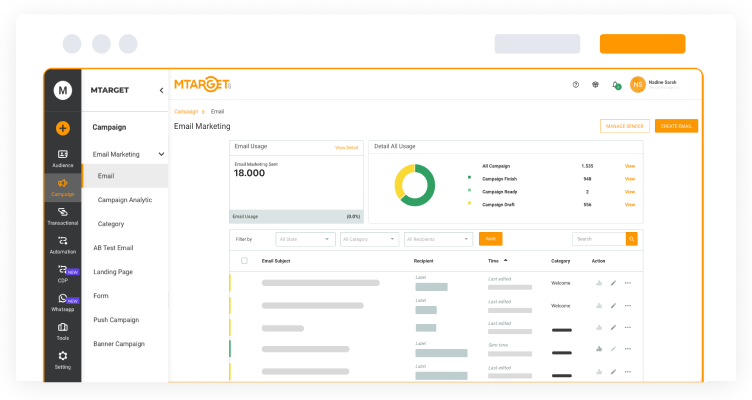Select Landing Page in campaign menu
The width and height of the screenshot is (752, 400).
(x=113, y=271)
